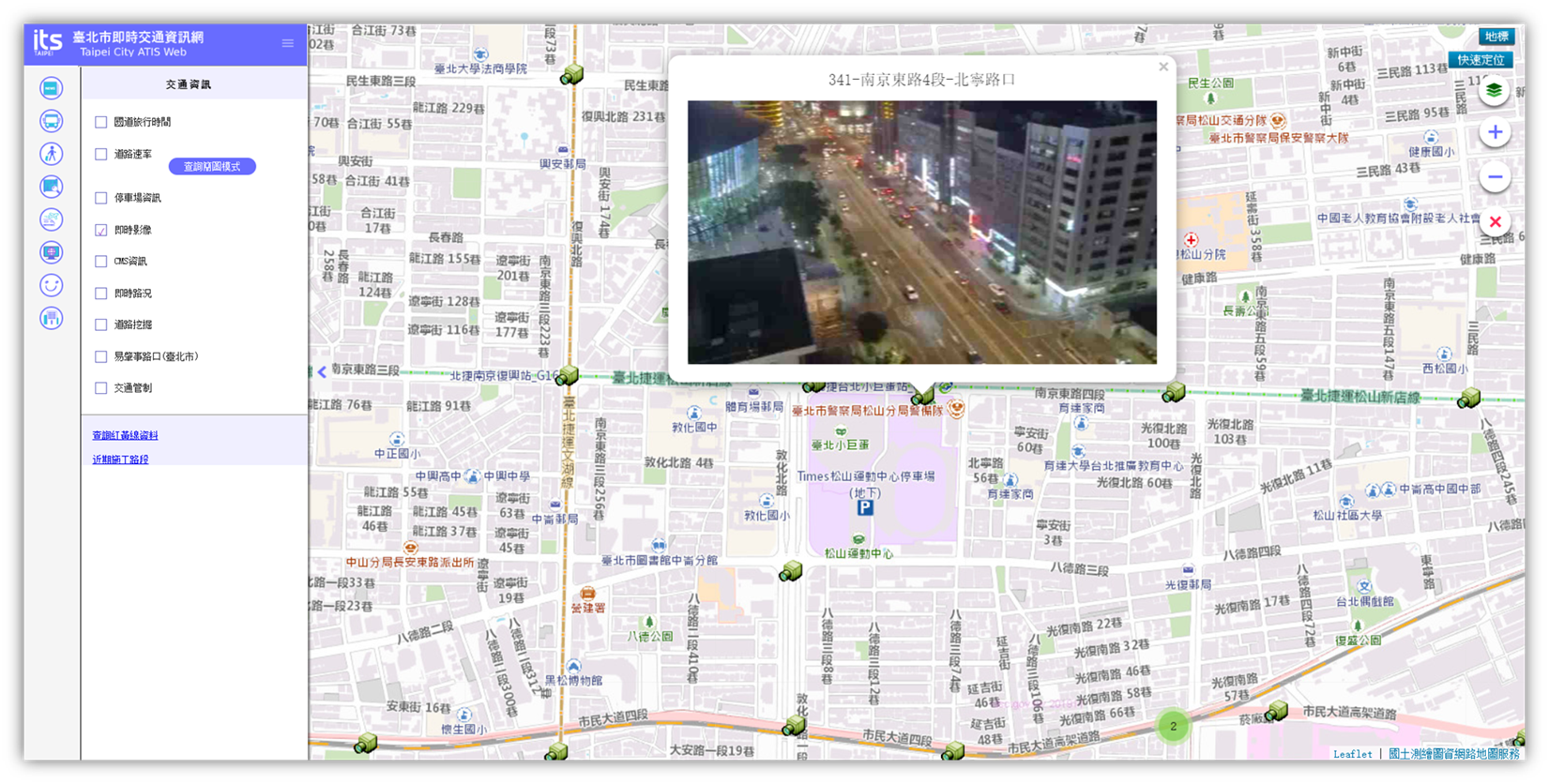This screenshot has height=784, width=1549.
Task: Enable 交通管制 checkbox
Action: point(101,388)
